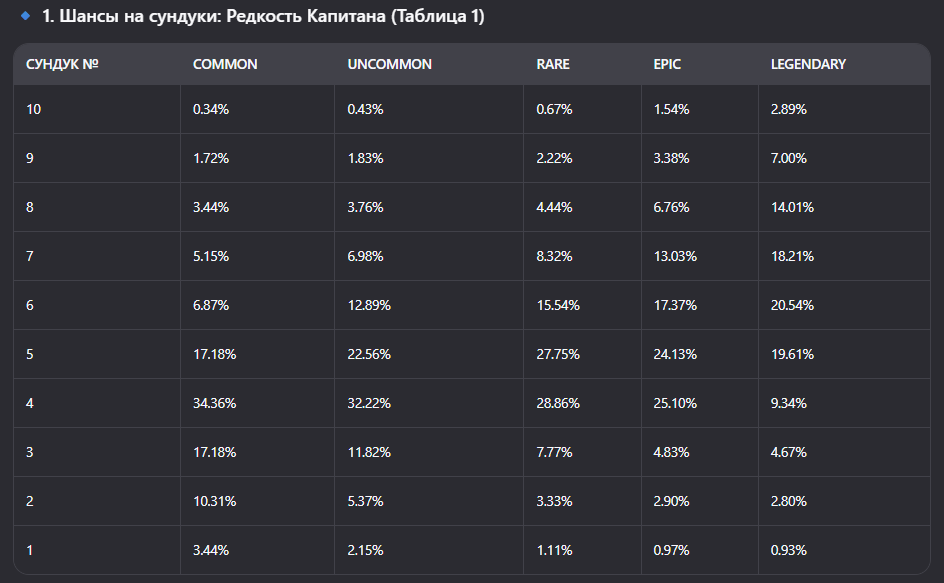Click the 25.10% EPIC cell
Image resolution: width=944 pixels, height=583 pixels.
click(x=675, y=403)
